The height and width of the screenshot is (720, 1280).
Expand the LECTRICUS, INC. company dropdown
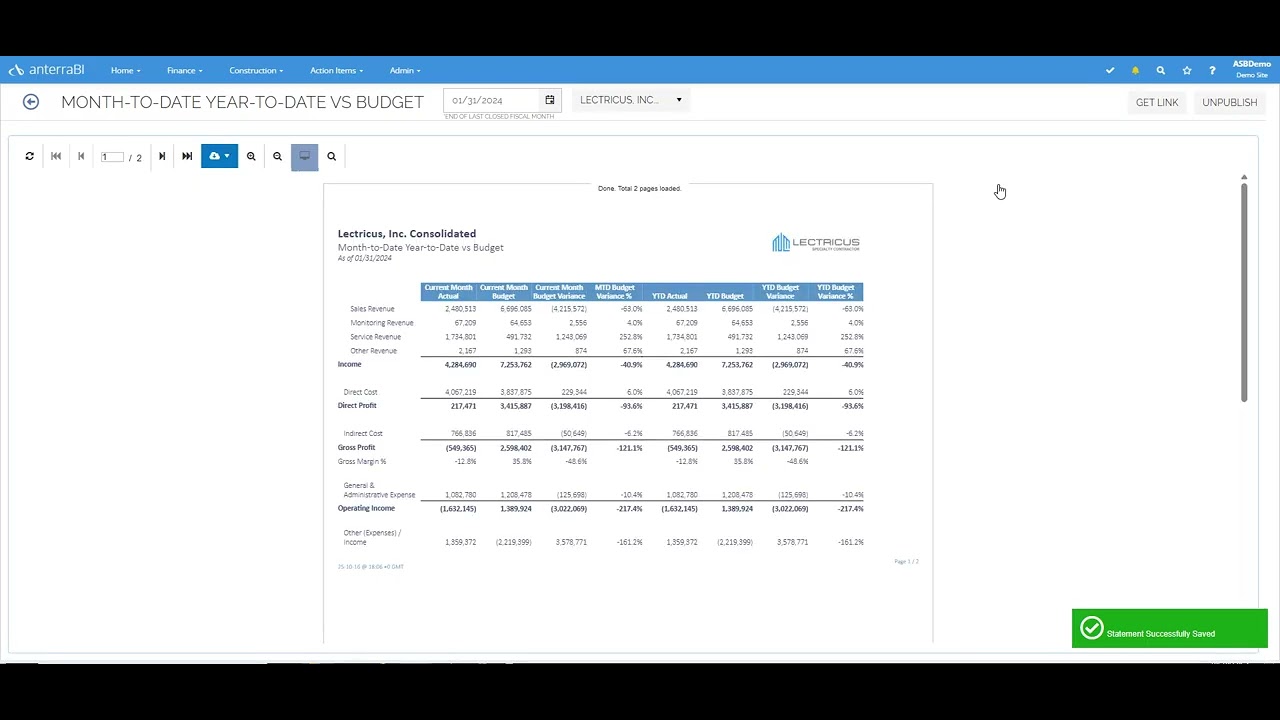click(x=631, y=100)
